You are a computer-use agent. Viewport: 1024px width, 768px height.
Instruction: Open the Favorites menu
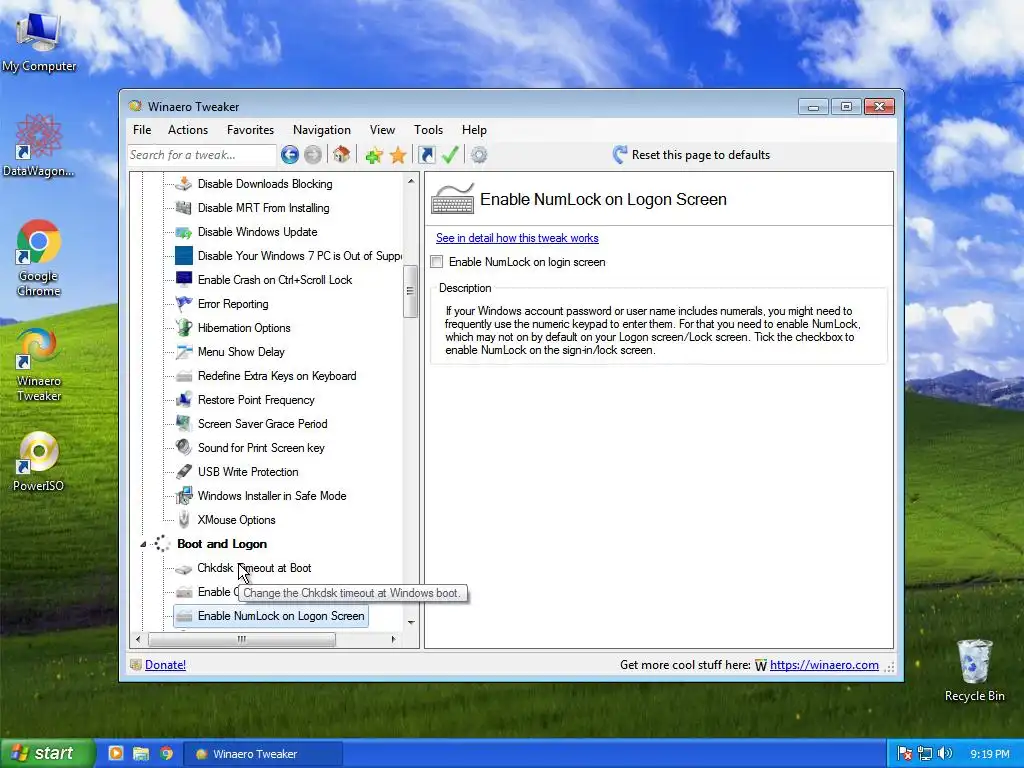(250, 130)
